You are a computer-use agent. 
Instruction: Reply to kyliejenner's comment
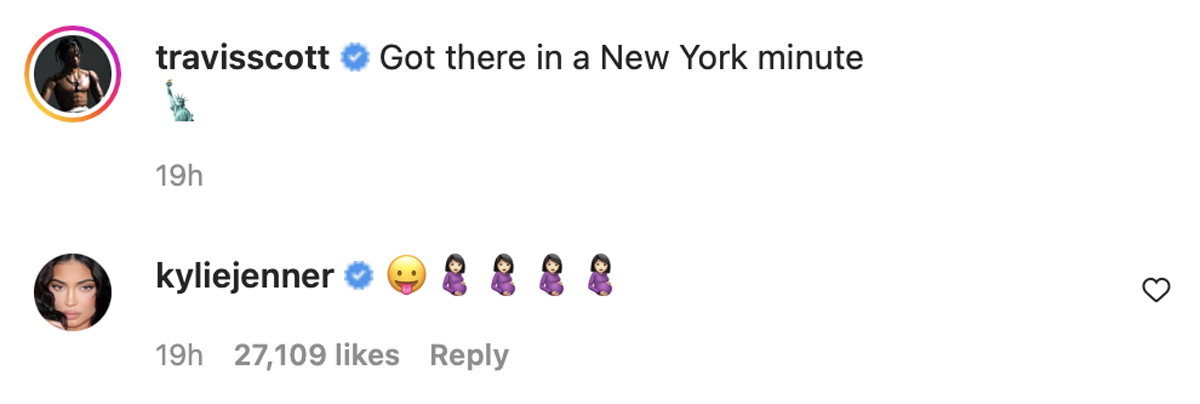point(469,356)
